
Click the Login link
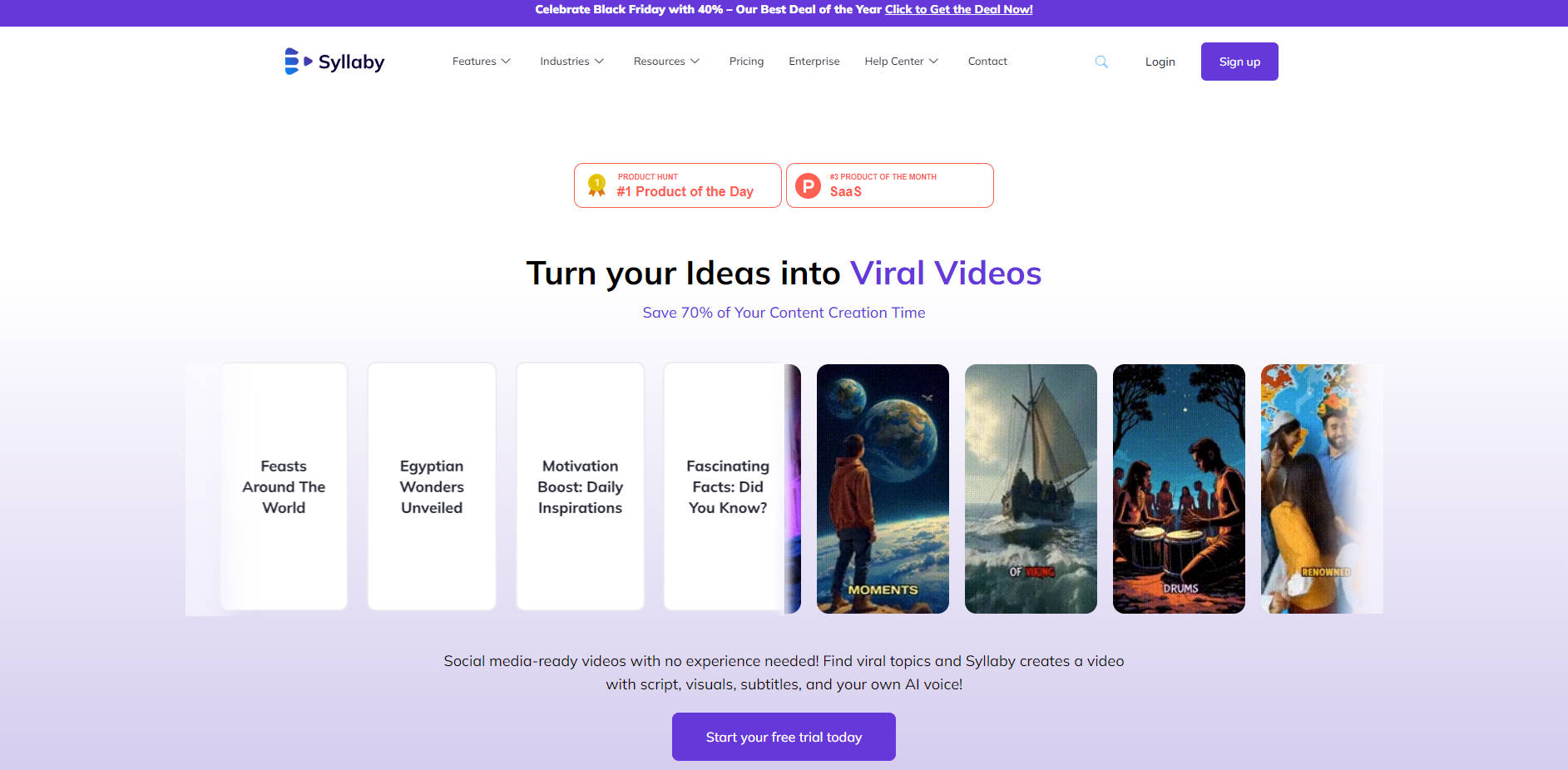coord(1160,62)
